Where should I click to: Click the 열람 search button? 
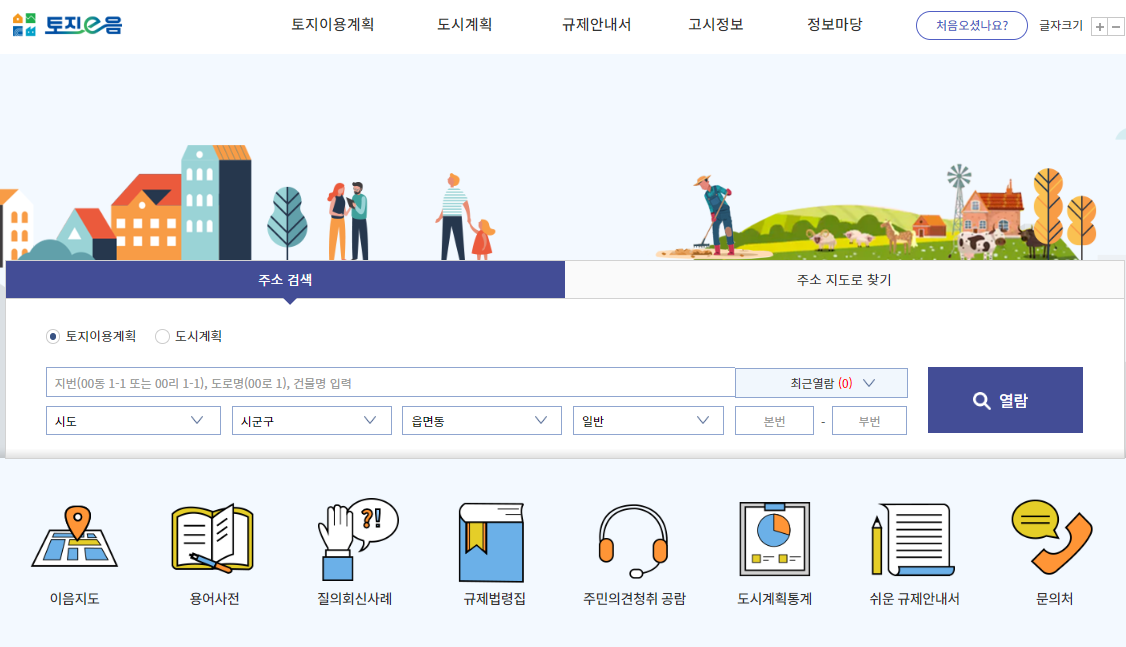click(x=1004, y=399)
